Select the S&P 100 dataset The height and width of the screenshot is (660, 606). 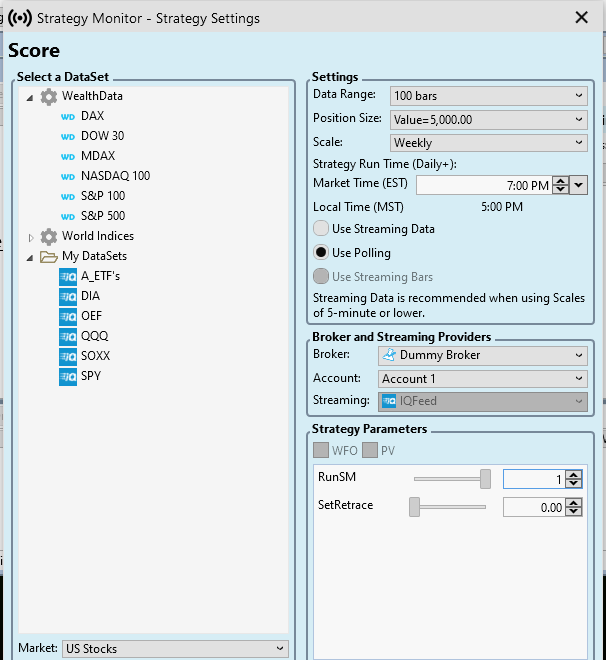103,196
